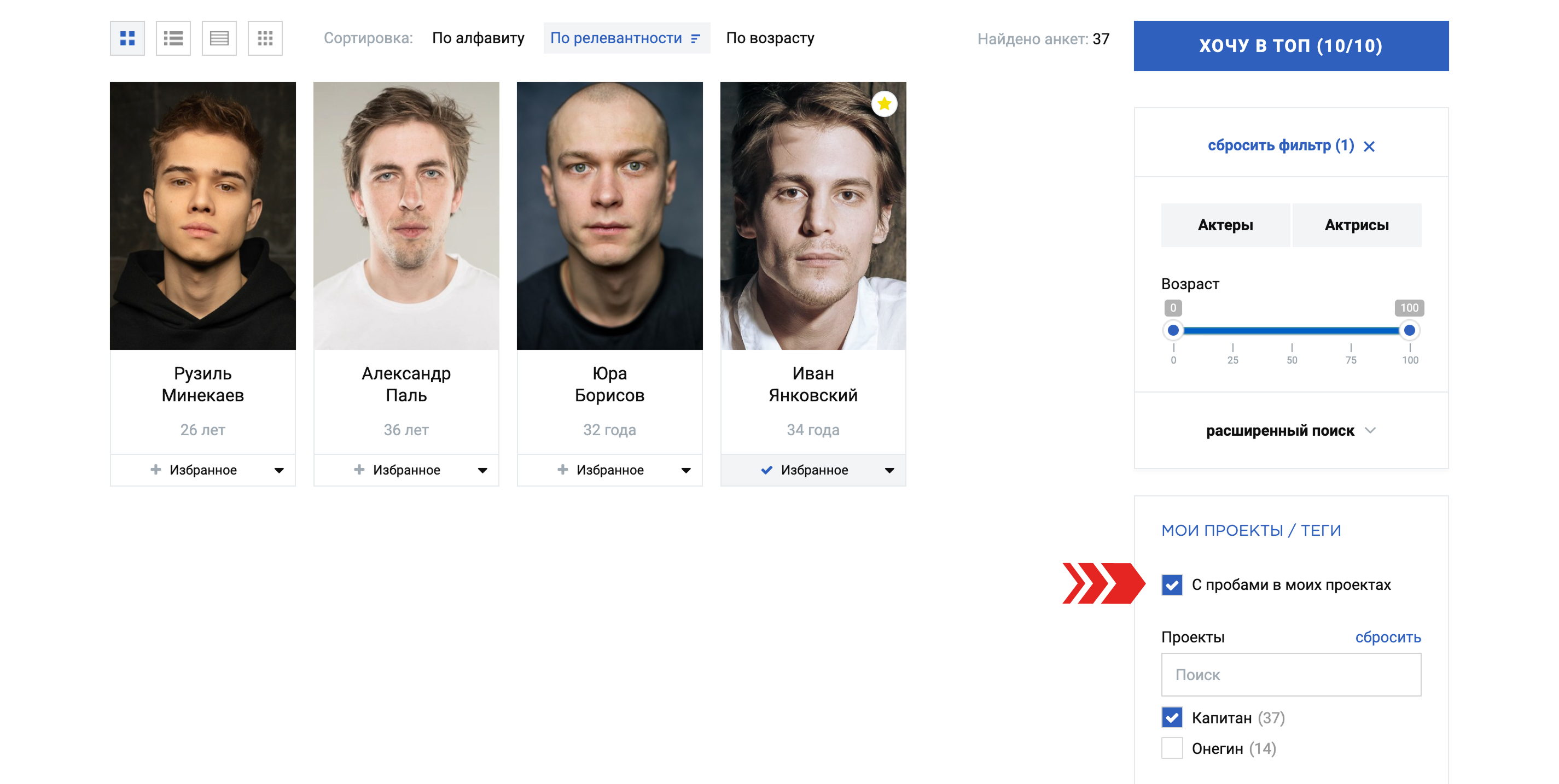Select the Актрисы tab
Screen dimensions: 1559x784
click(x=1356, y=225)
